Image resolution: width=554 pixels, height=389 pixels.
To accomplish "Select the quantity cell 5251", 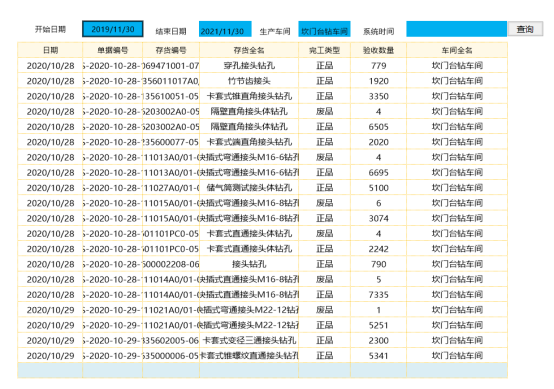I will [x=378, y=325].
